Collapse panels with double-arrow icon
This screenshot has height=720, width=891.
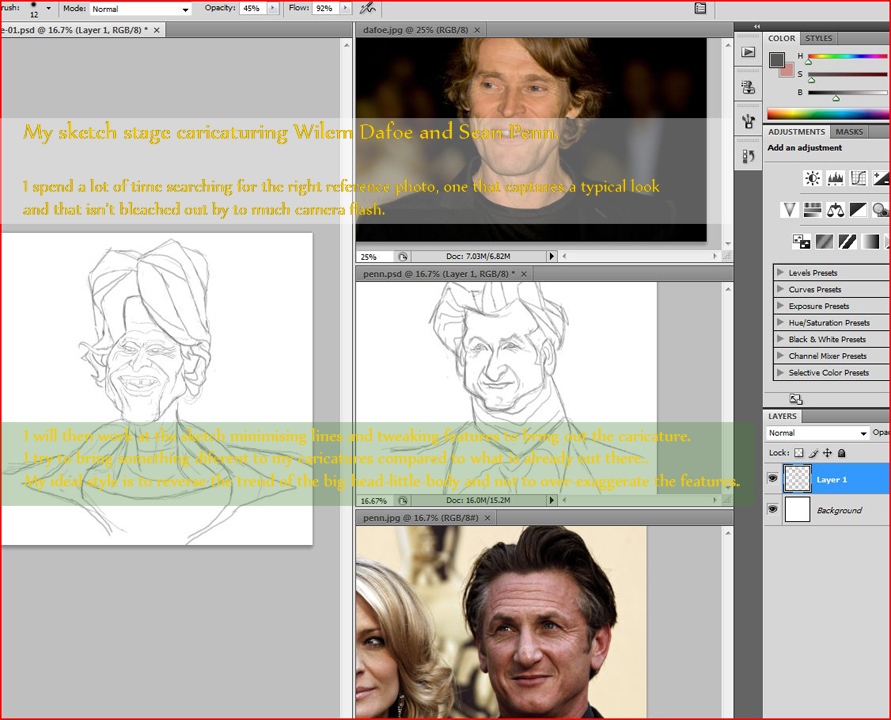[757, 26]
